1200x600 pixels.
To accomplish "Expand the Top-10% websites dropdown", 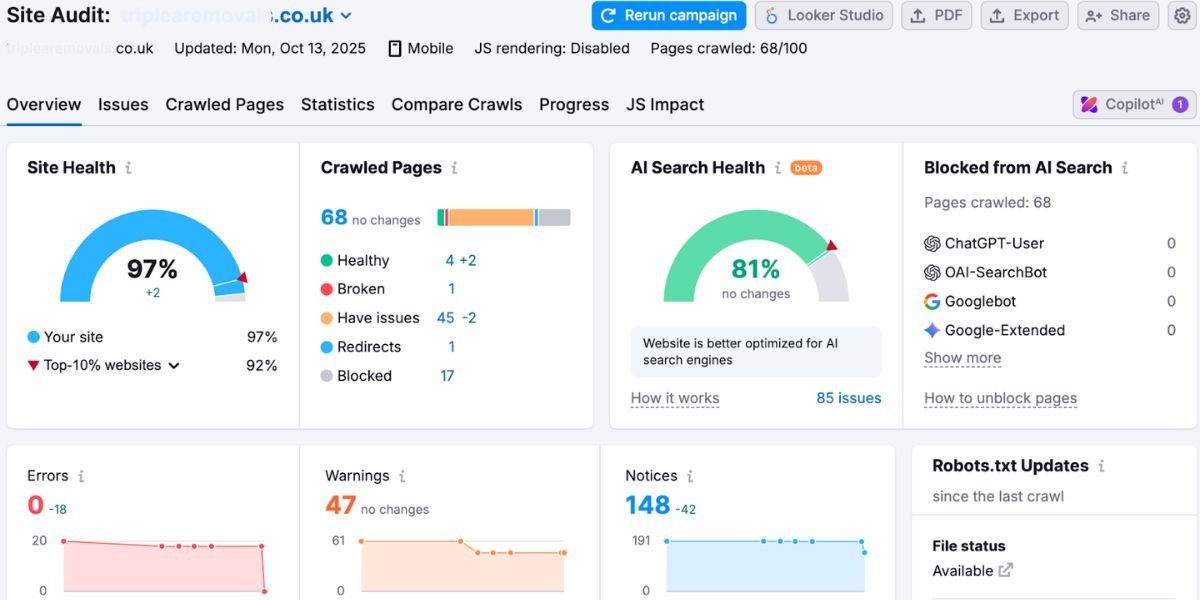I will pyautogui.click(x=174, y=366).
